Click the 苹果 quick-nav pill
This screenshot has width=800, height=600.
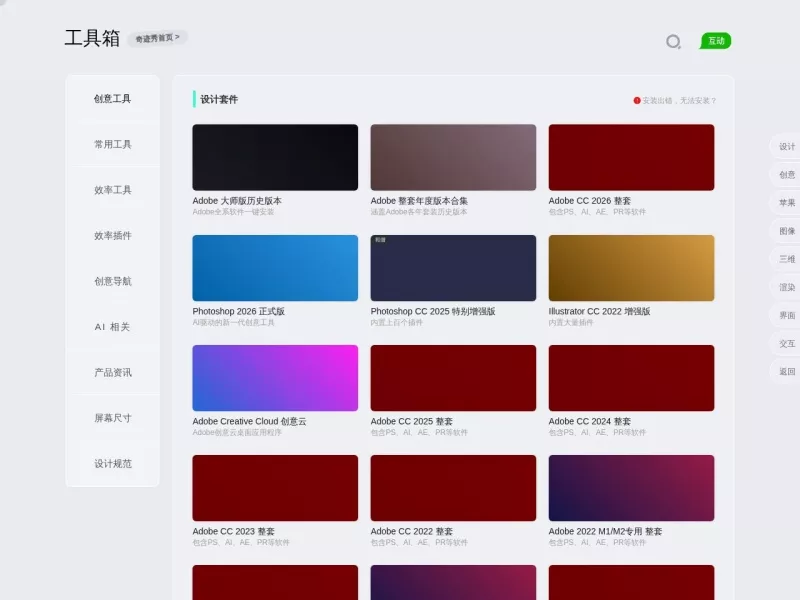pos(786,203)
